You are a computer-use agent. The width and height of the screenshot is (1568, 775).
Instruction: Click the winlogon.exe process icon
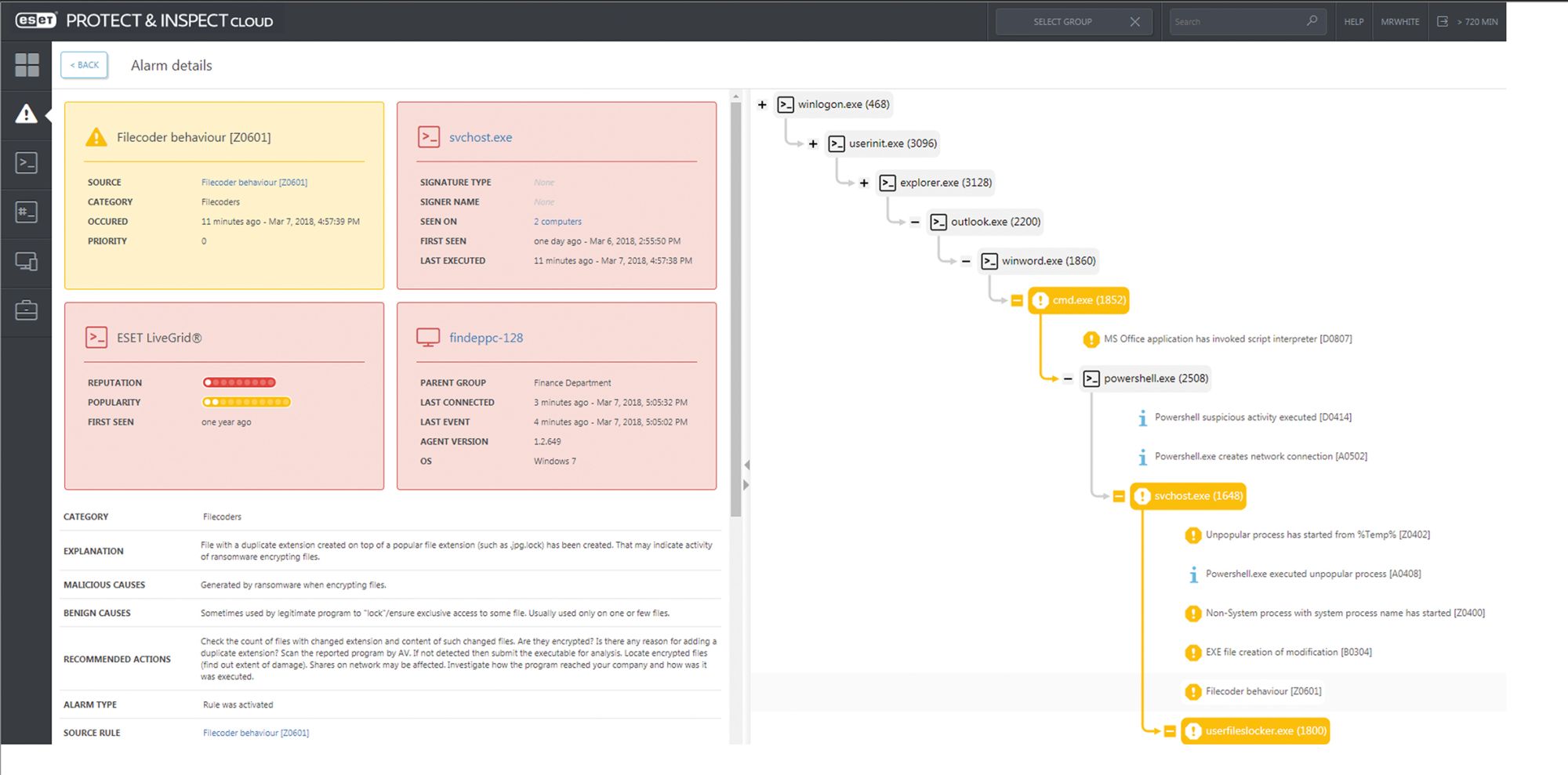[786, 104]
